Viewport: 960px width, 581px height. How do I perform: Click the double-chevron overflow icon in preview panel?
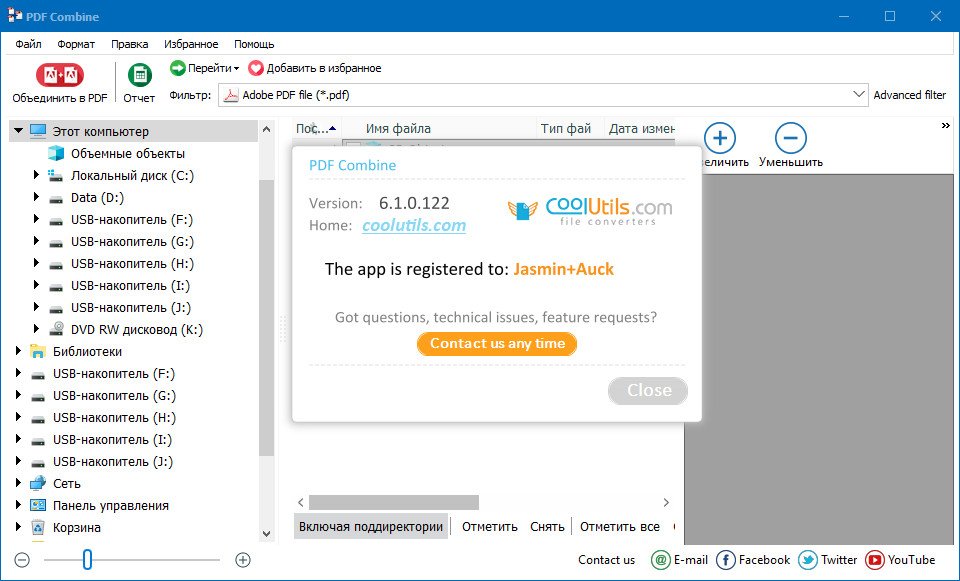click(x=945, y=126)
